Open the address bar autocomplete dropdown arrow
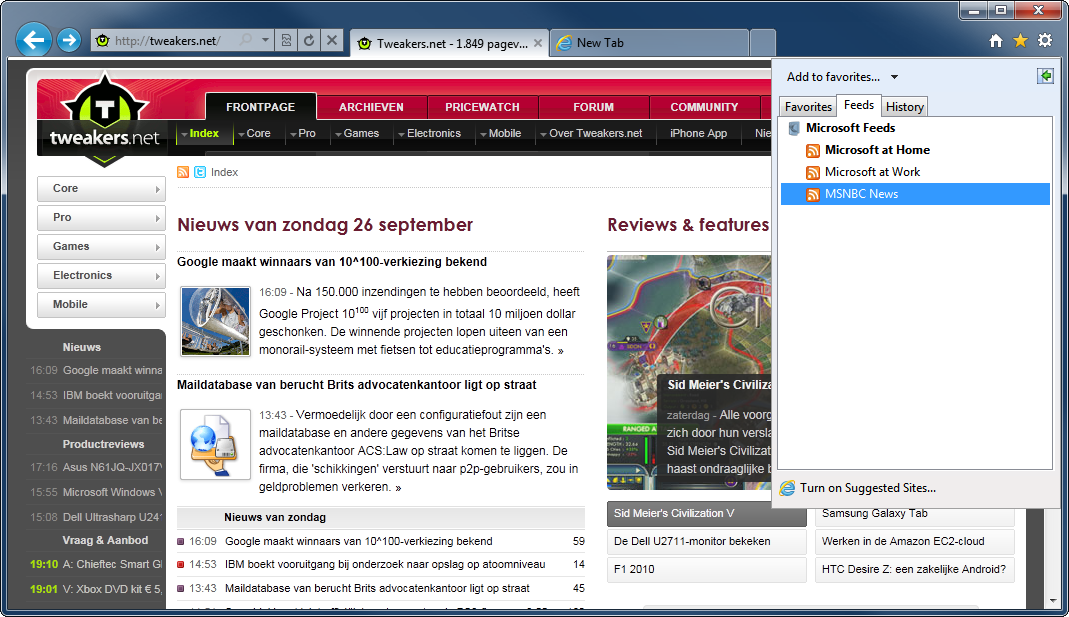The height and width of the screenshot is (617, 1069). coord(265,40)
